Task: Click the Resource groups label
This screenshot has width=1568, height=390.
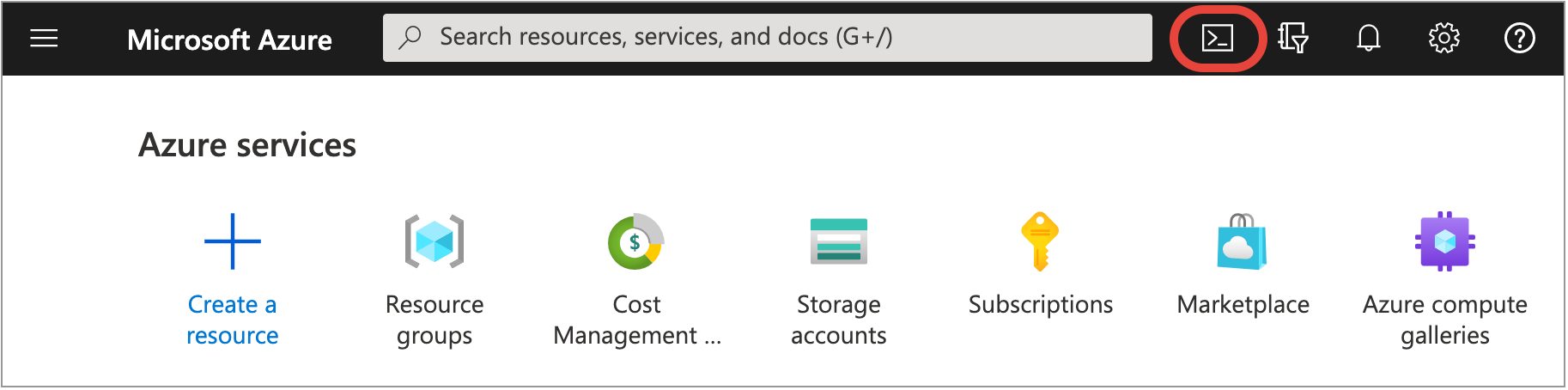Action: coord(435,320)
